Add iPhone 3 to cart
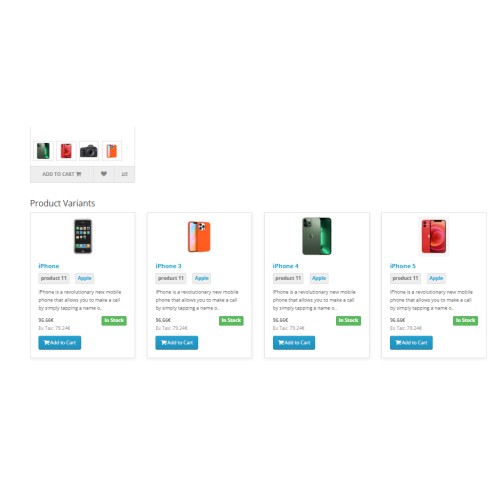This screenshot has width=500, height=500. (177, 343)
